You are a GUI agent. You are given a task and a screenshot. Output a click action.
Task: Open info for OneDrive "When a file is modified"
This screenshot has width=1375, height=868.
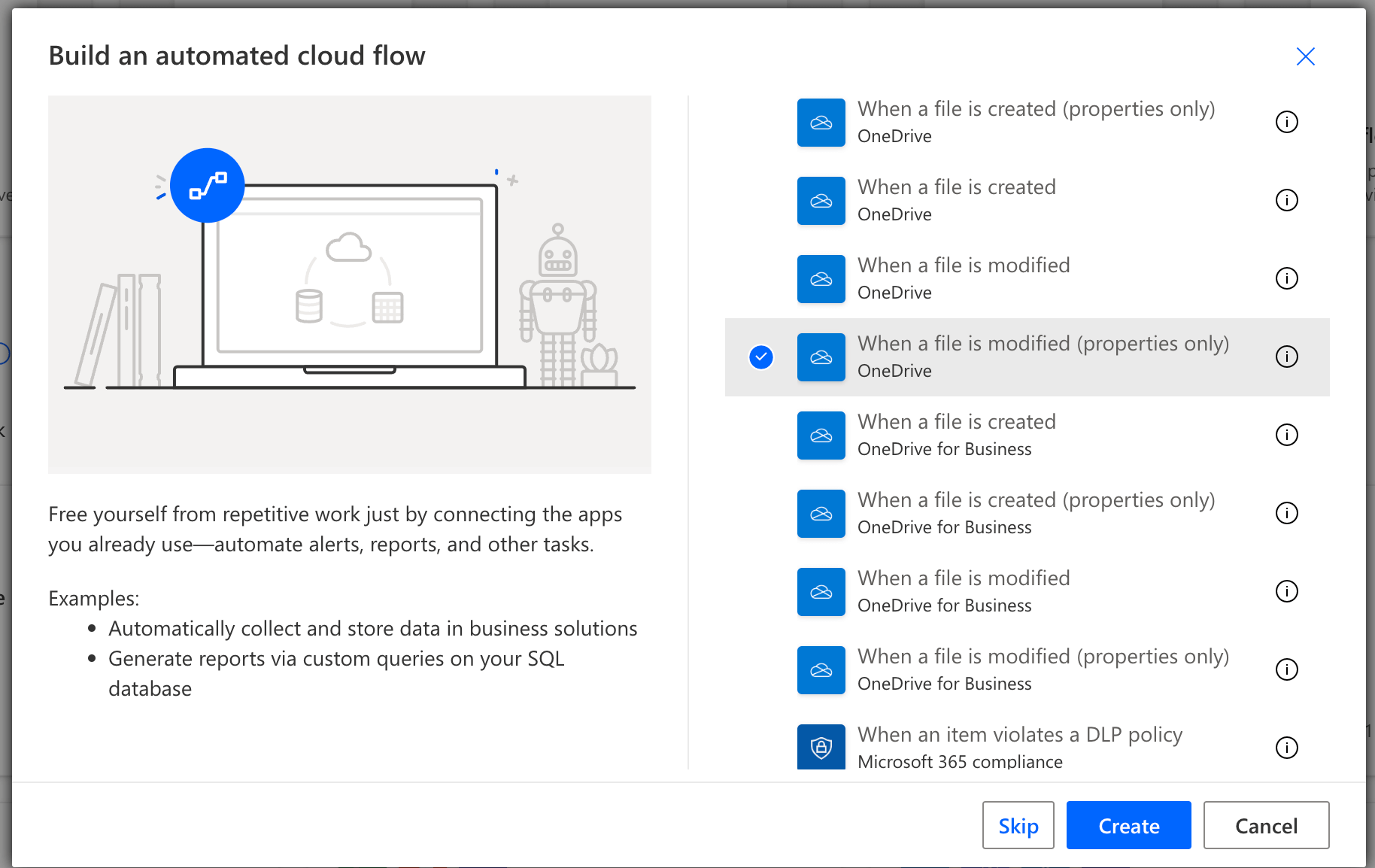(1287, 278)
